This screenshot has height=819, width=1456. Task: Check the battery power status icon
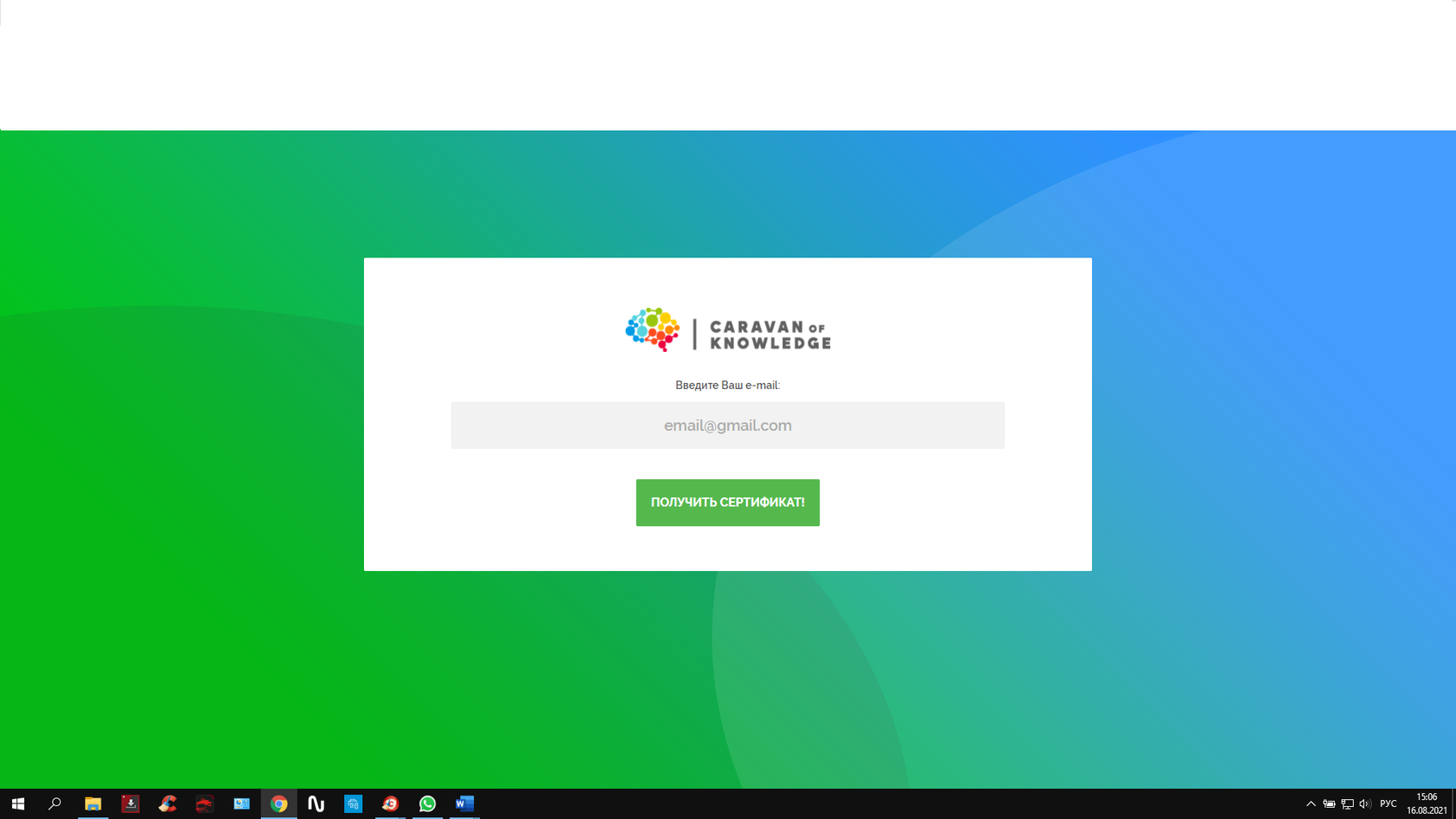(1329, 803)
